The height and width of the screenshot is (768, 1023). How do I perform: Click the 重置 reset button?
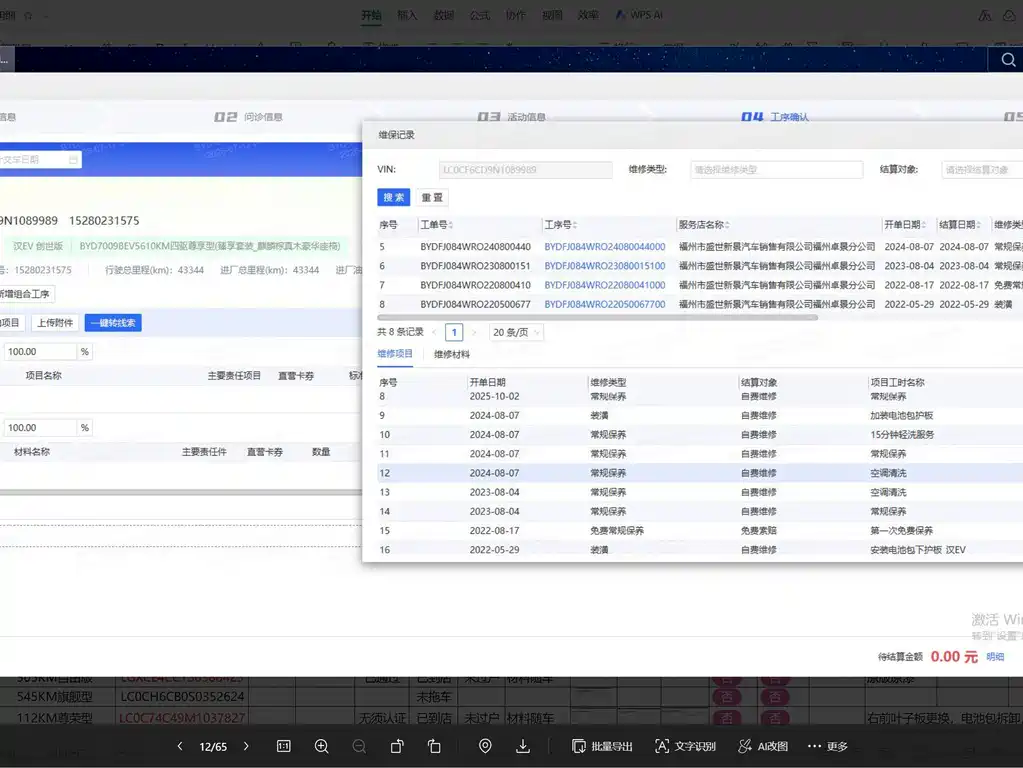pyautogui.click(x=432, y=197)
